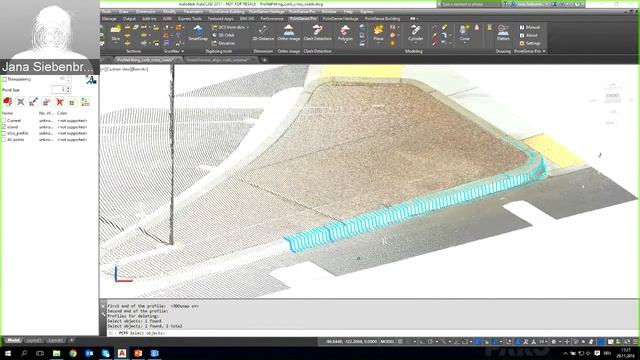Select the 3D-Distance dimension tool
Image resolution: width=640 pixels, height=360 pixels.
[x=263, y=33]
